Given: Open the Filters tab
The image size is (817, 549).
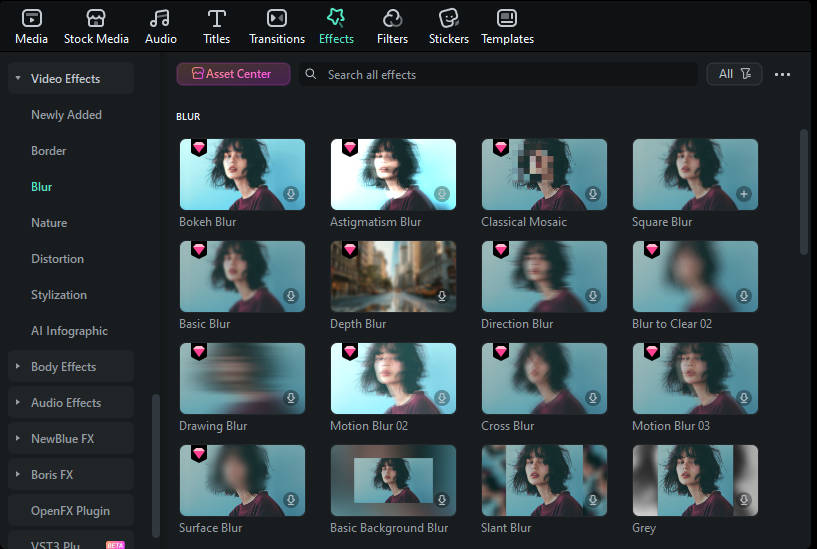Looking at the screenshot, I should click(x=392, y=27).
